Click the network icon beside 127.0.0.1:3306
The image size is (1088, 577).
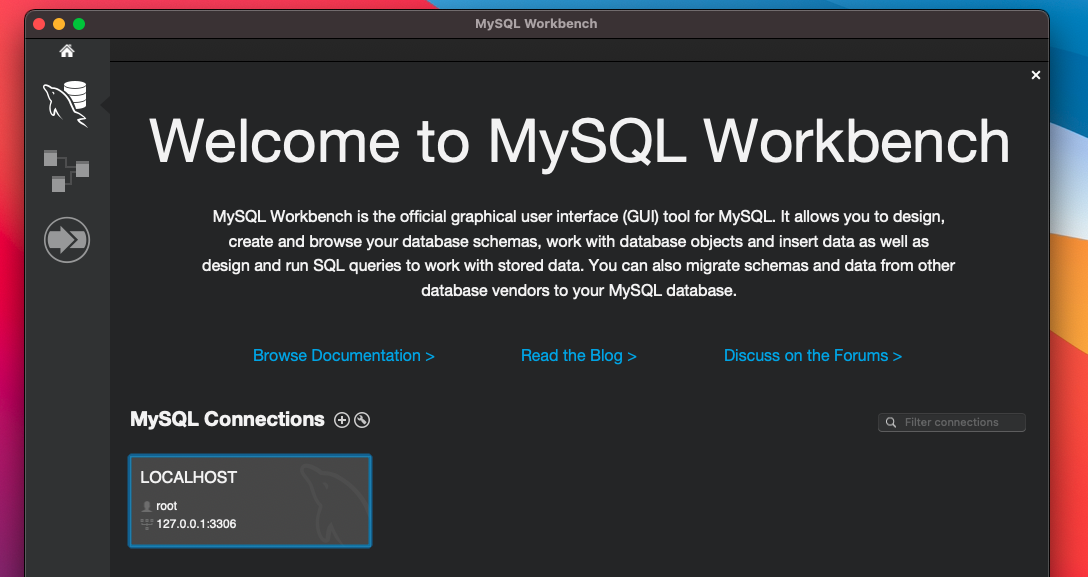[146, 524]
